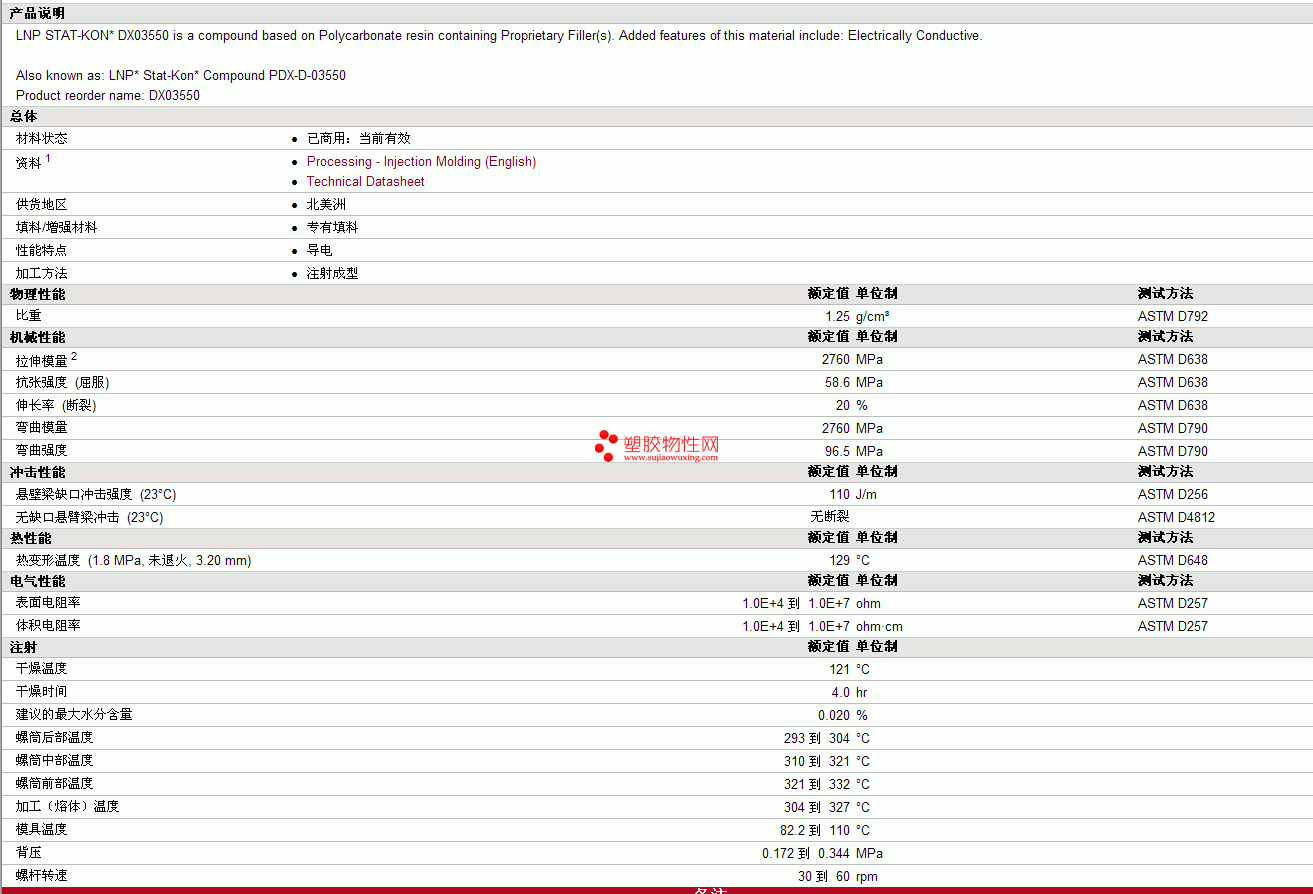This screenshot has width=1313, height=894.
Task: Click the 'Product reorder name: DX03550' line
Action: (108, 96)
